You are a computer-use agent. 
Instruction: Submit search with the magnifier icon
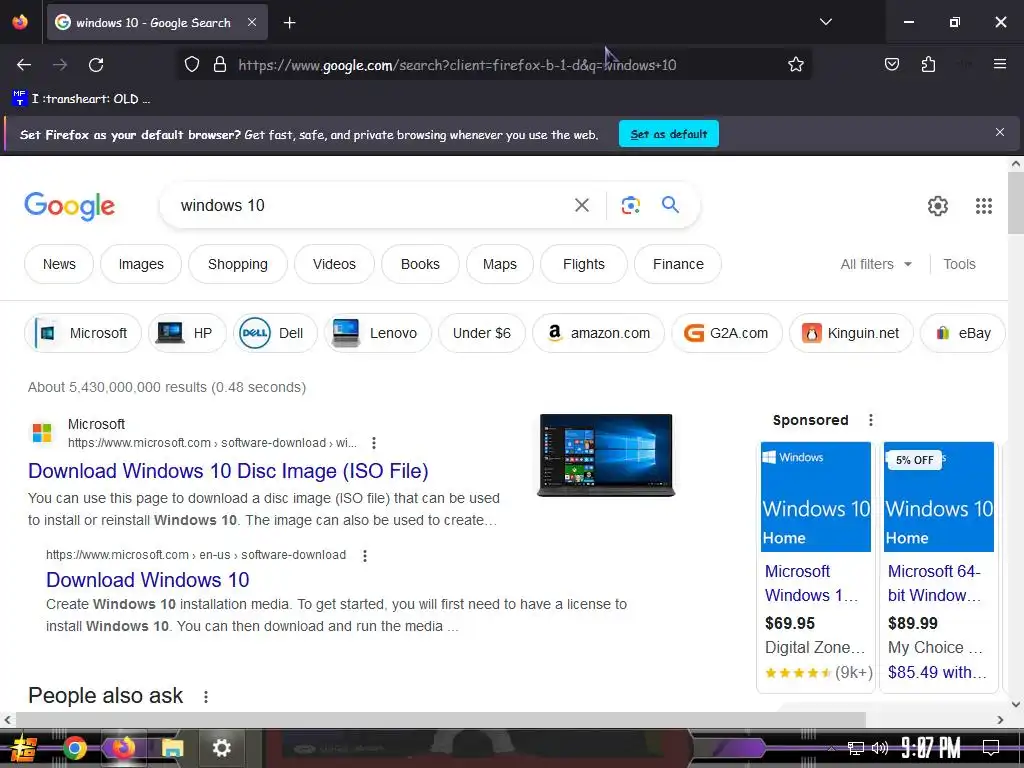click(x=670, y=204)
